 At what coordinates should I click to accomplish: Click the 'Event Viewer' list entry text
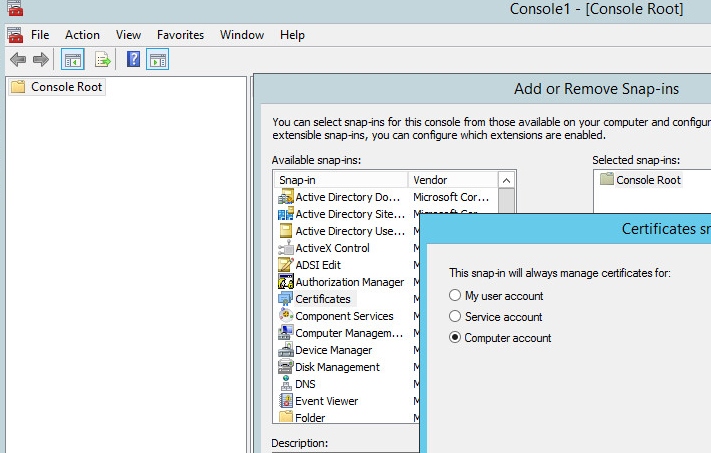(326, 401)
